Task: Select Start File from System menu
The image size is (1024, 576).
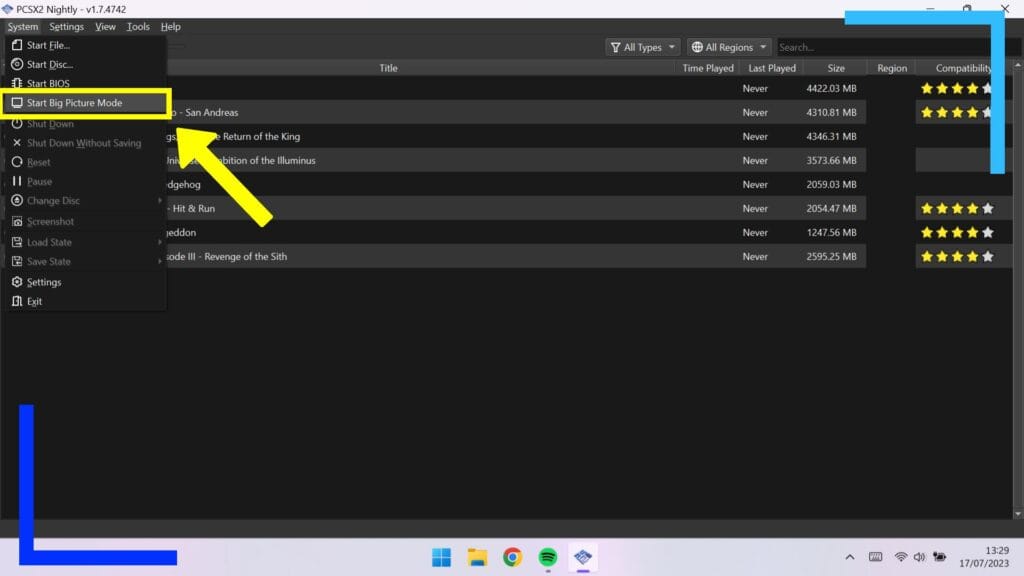Action: click(48, 45)
